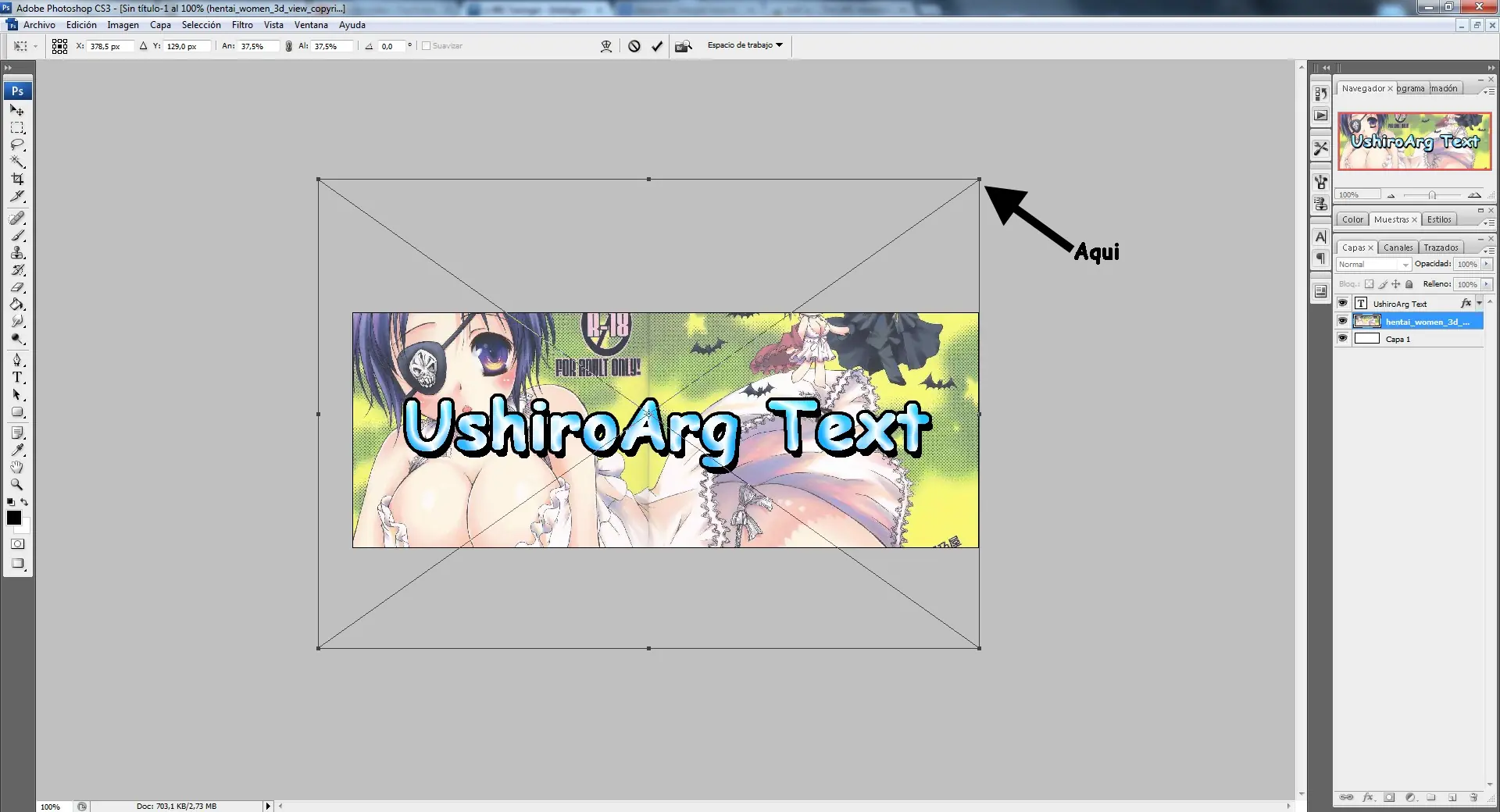Open the Layers panel options menu
The height and width of the screenshot is (812, 1500).
[x=1489, y=250]
